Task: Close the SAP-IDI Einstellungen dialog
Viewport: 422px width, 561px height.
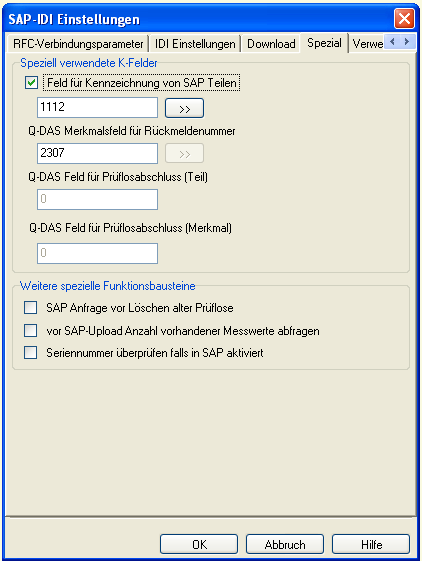Action: tap(404, 18)
